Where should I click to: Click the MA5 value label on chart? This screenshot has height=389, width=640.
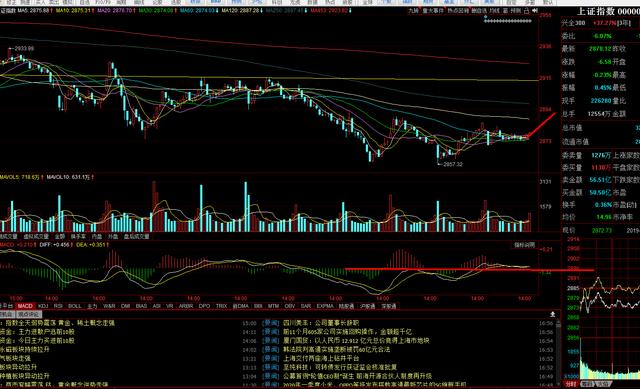click(35, 10)
